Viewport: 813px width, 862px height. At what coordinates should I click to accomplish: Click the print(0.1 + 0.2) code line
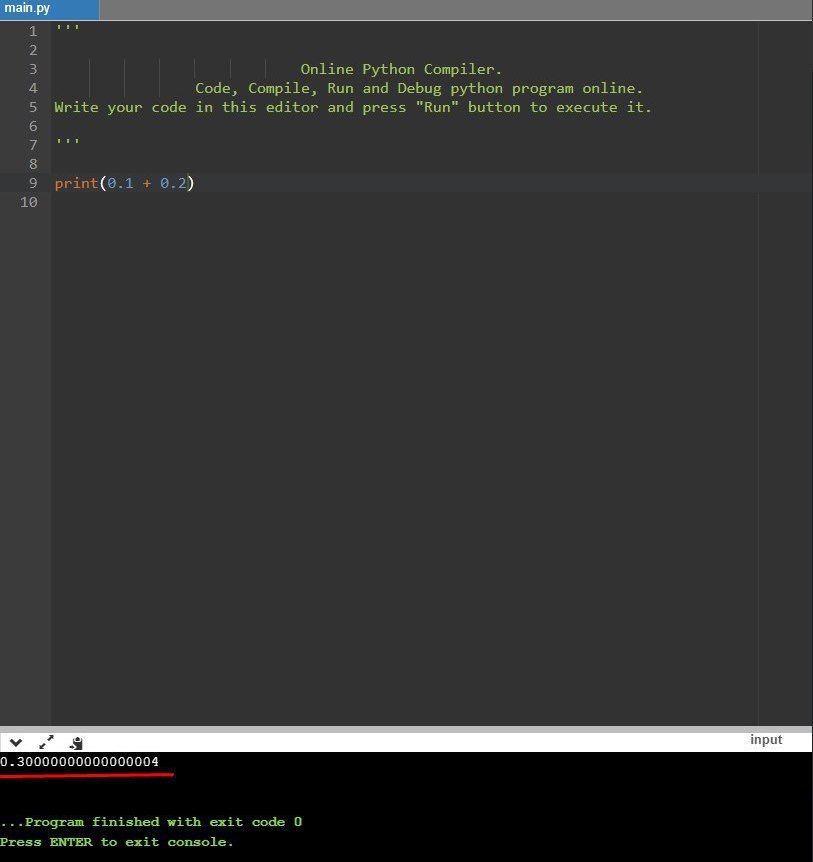[124, 183]
